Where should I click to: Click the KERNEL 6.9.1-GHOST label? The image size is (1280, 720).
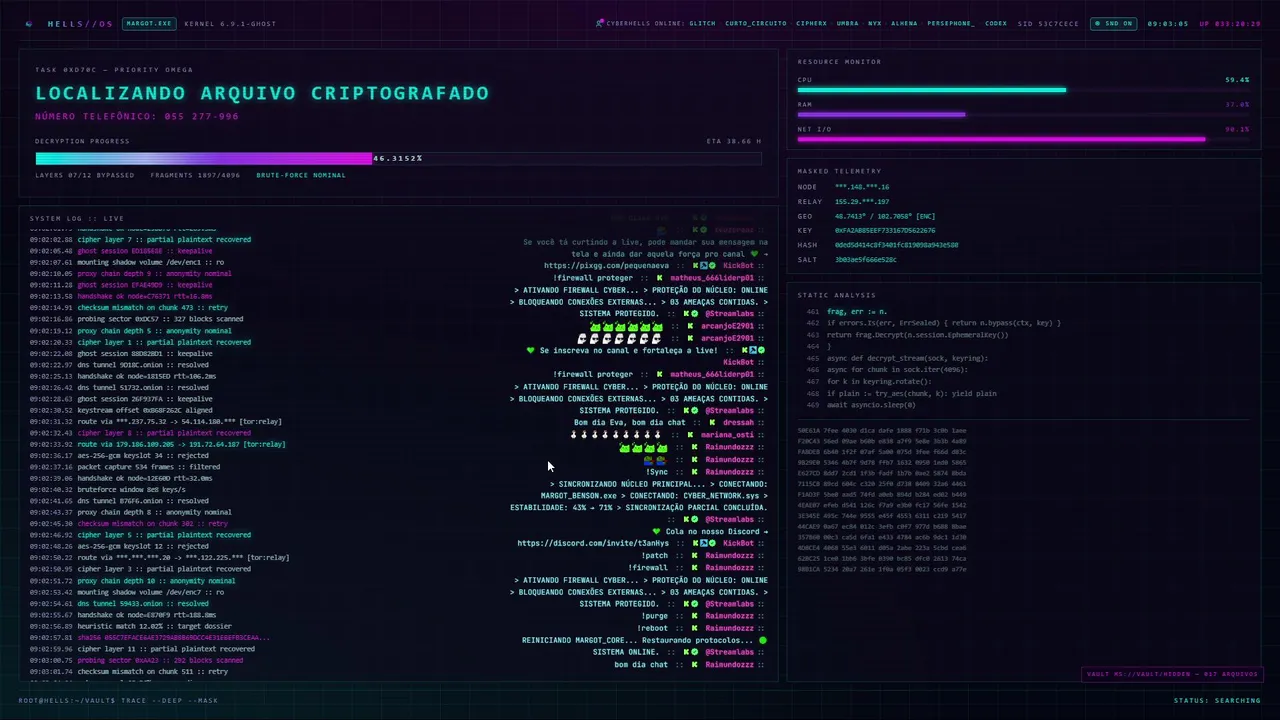coord(231,23)
